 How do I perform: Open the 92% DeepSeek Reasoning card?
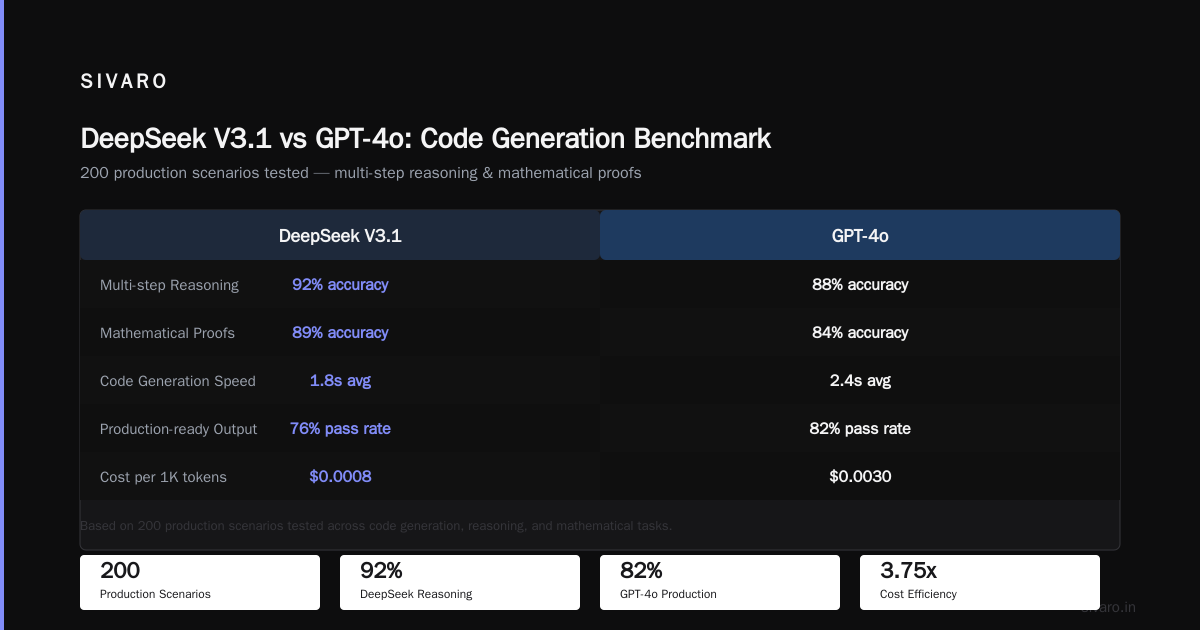[460, 582]
